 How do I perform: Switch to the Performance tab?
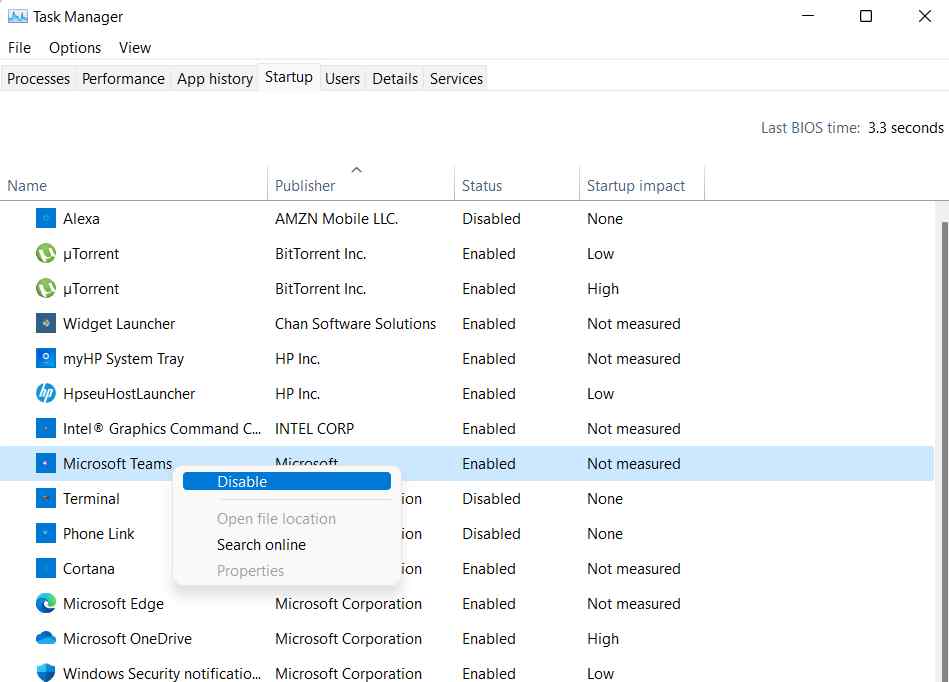[x=123, y=79]
